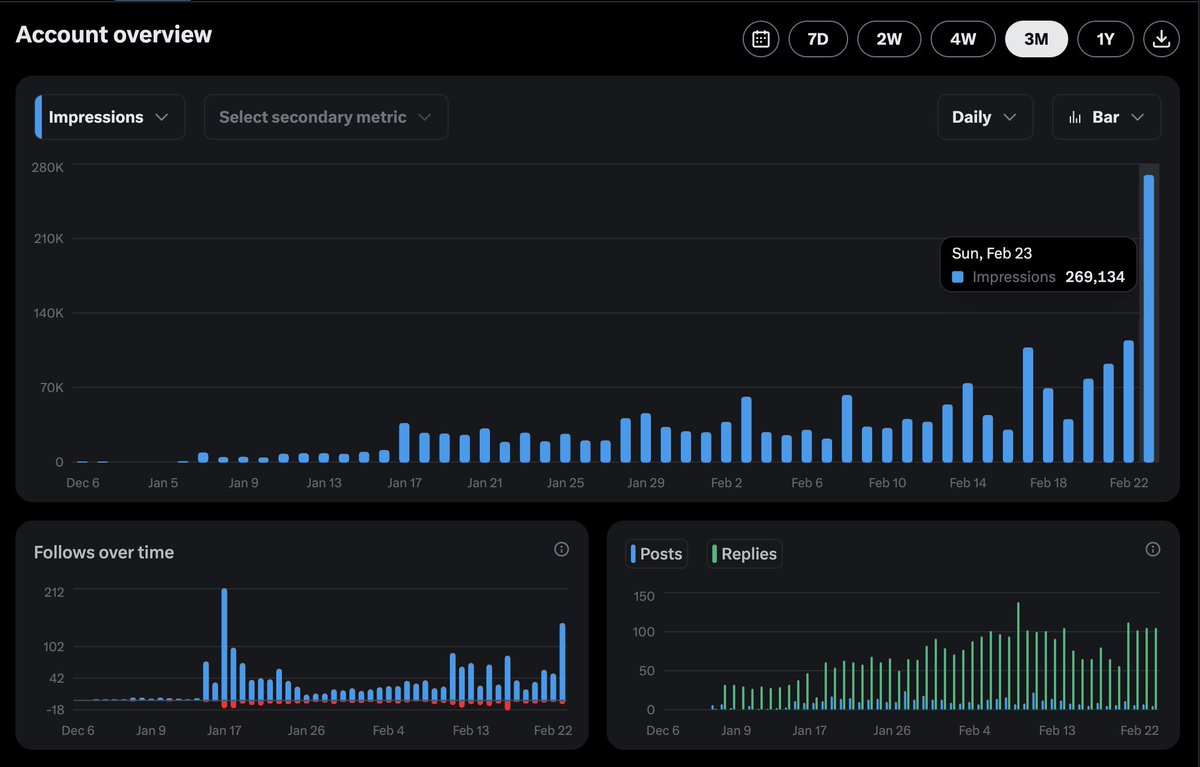Select the 4W time range button
This screenshot has height=767, width=1200.
(962, 39)
